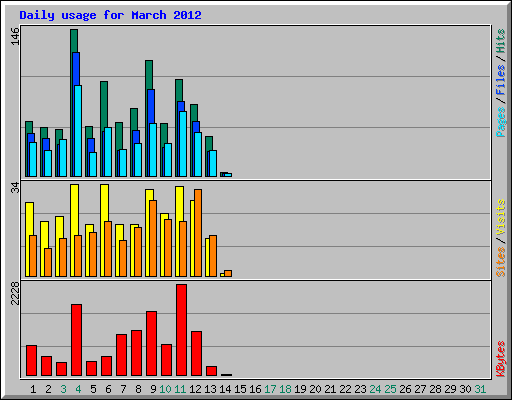Viewport: 512px width, 400px height.
Task: Click the green day "25" label
Action: click(390, 389)
